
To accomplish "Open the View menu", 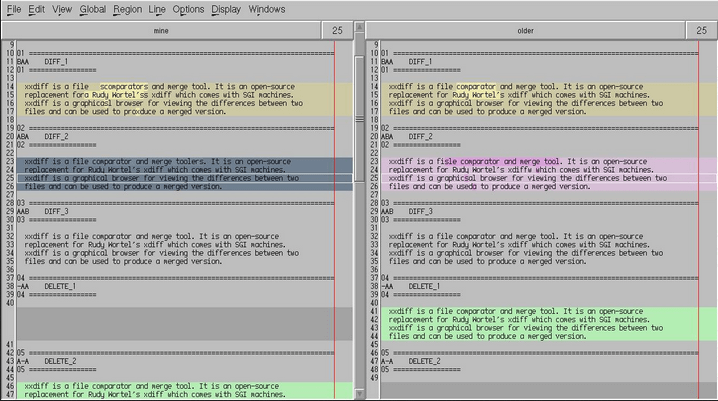I will pos(62,9).
